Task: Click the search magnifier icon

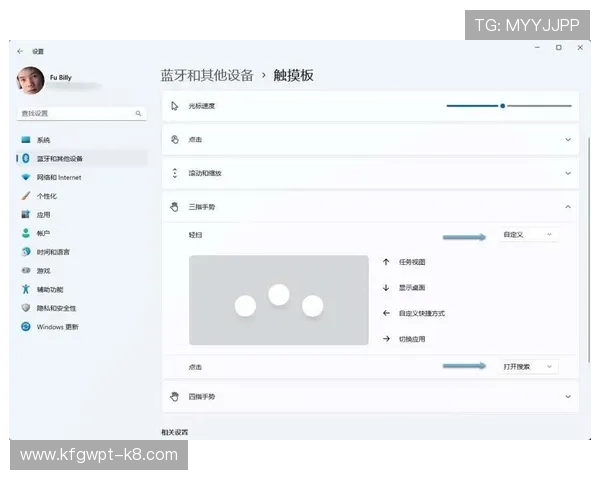Action: tap(138, 113)
